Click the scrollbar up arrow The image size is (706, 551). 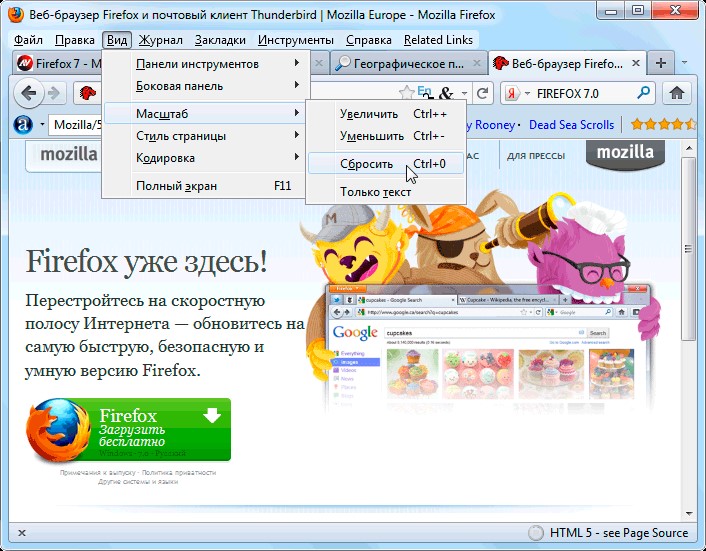[x=688, y=148]
